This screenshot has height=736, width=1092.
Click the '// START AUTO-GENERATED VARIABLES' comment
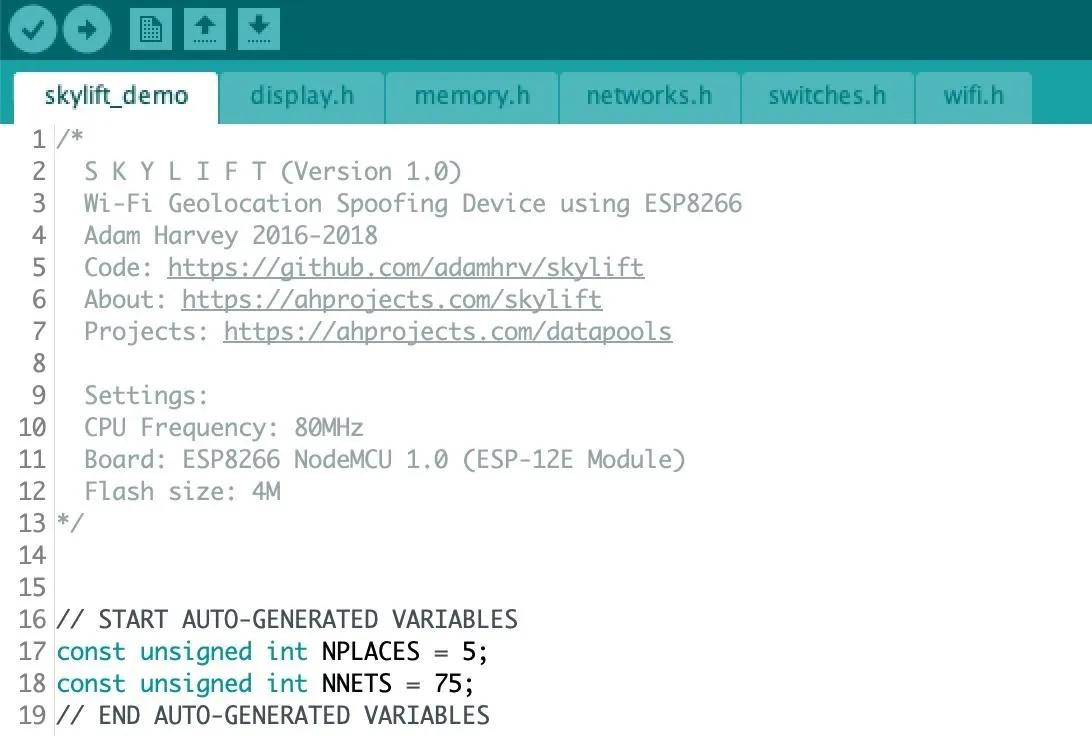point(287,620)
